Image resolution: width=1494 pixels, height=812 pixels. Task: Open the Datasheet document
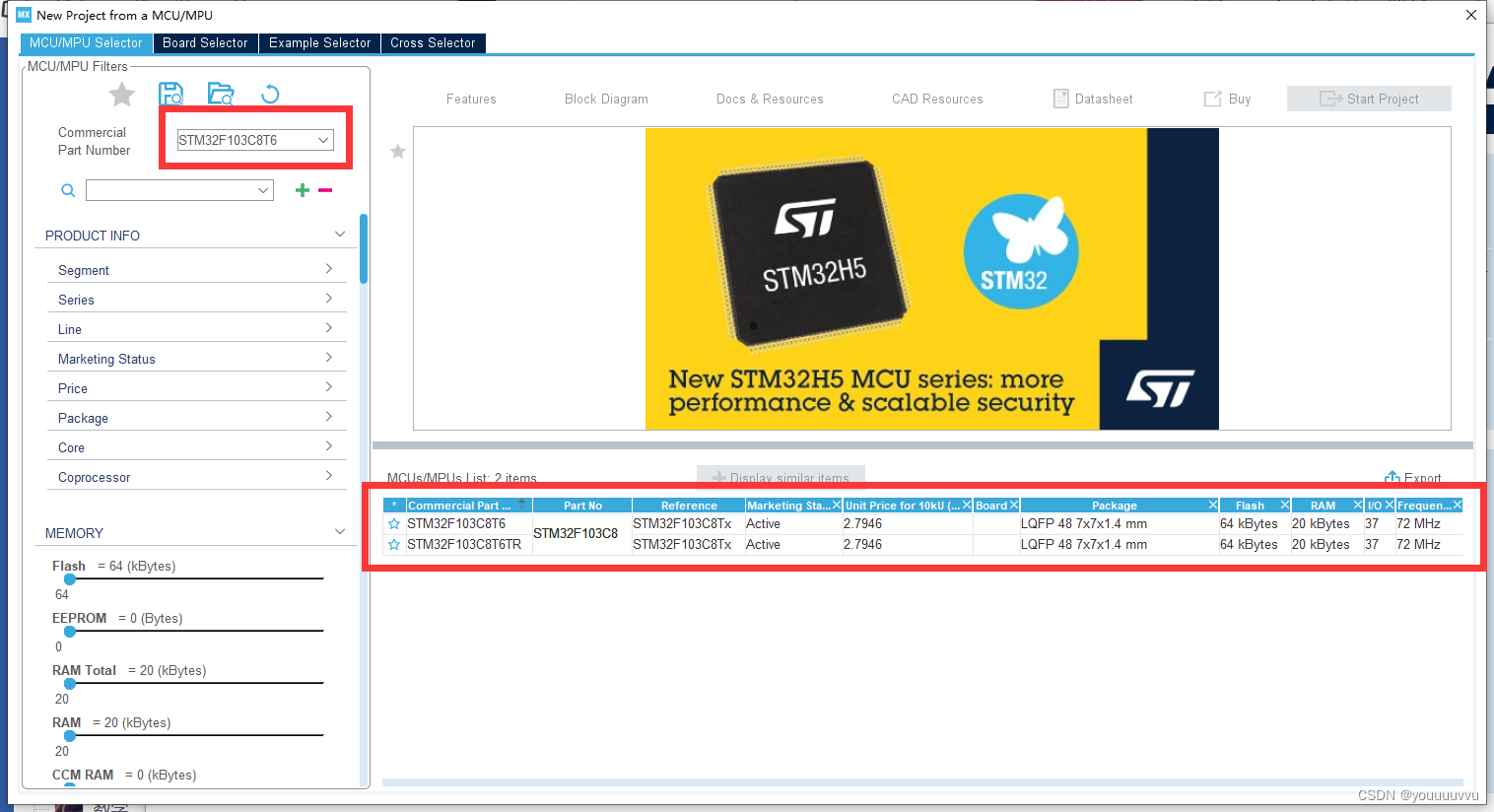tap(1093, 99)
